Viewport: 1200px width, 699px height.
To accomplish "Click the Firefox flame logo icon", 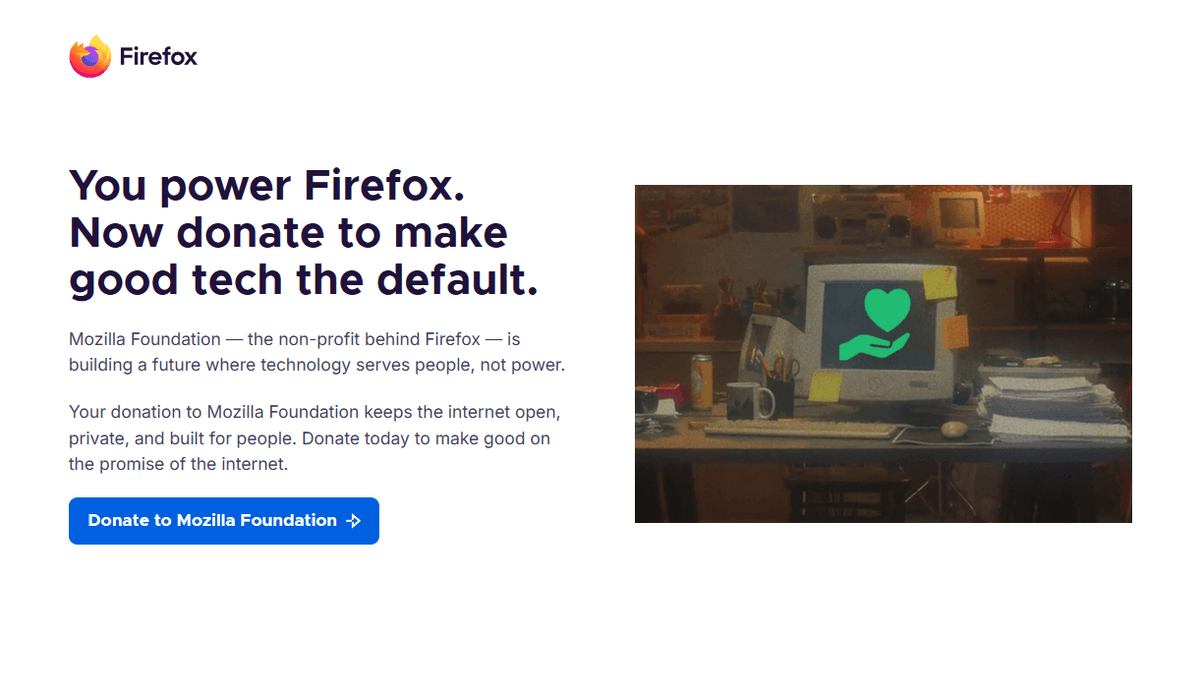I will click(x=90, y=57).
